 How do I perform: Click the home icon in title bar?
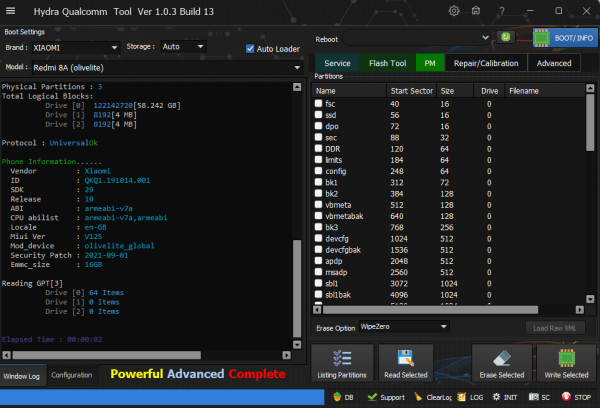click(x=476, y=11)
